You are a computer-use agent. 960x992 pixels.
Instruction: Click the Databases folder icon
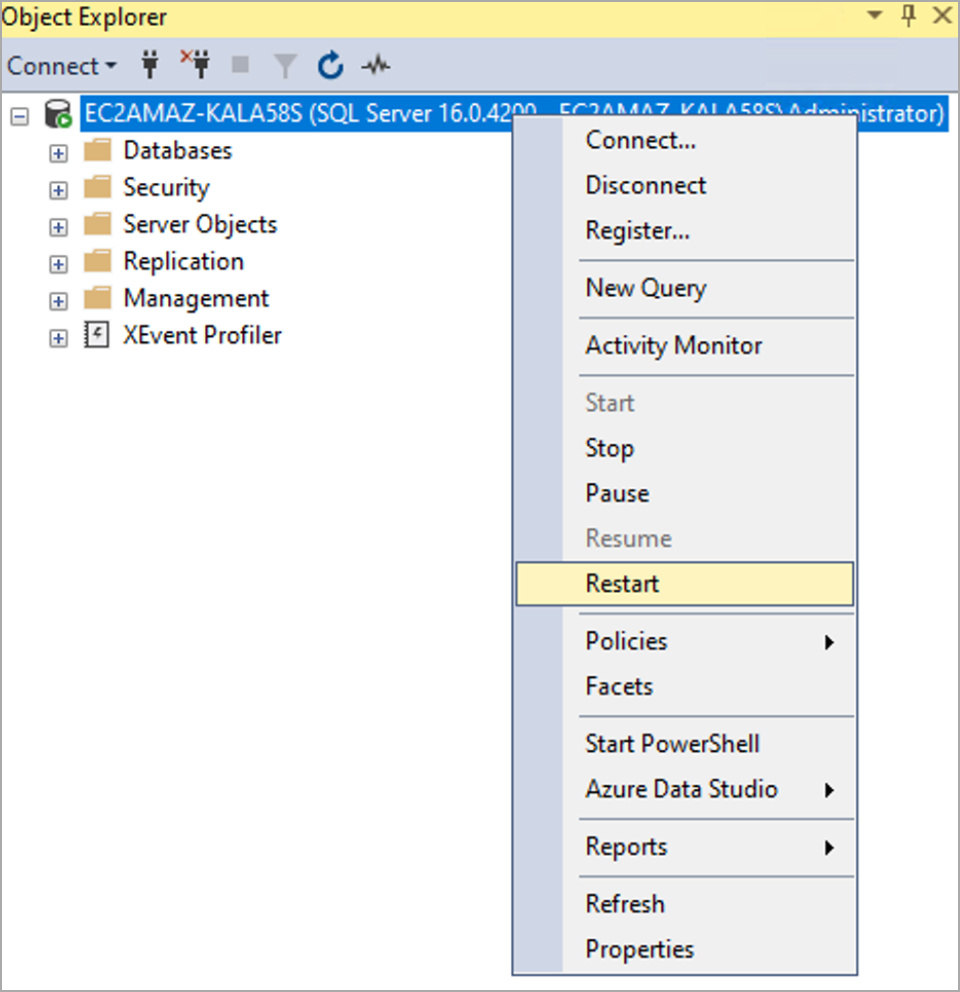(97, 151)
